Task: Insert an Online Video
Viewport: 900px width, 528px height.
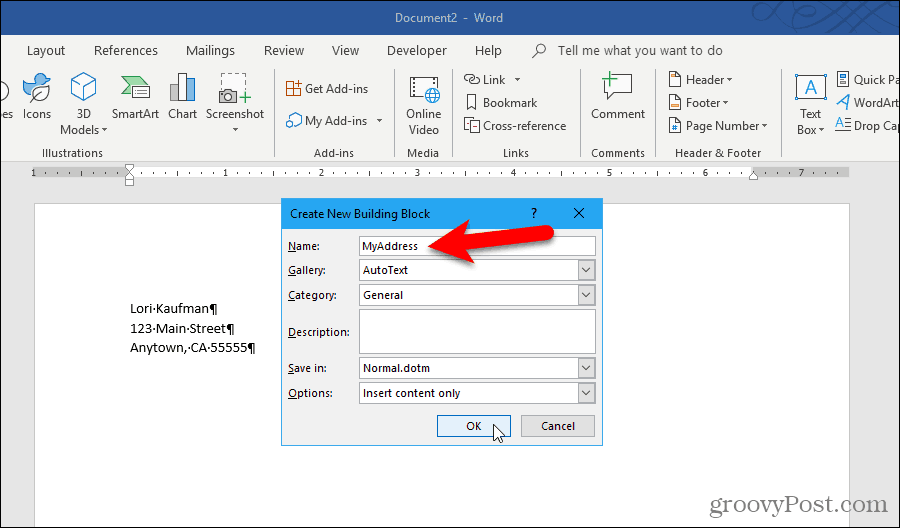Action: tap(424, 105)
